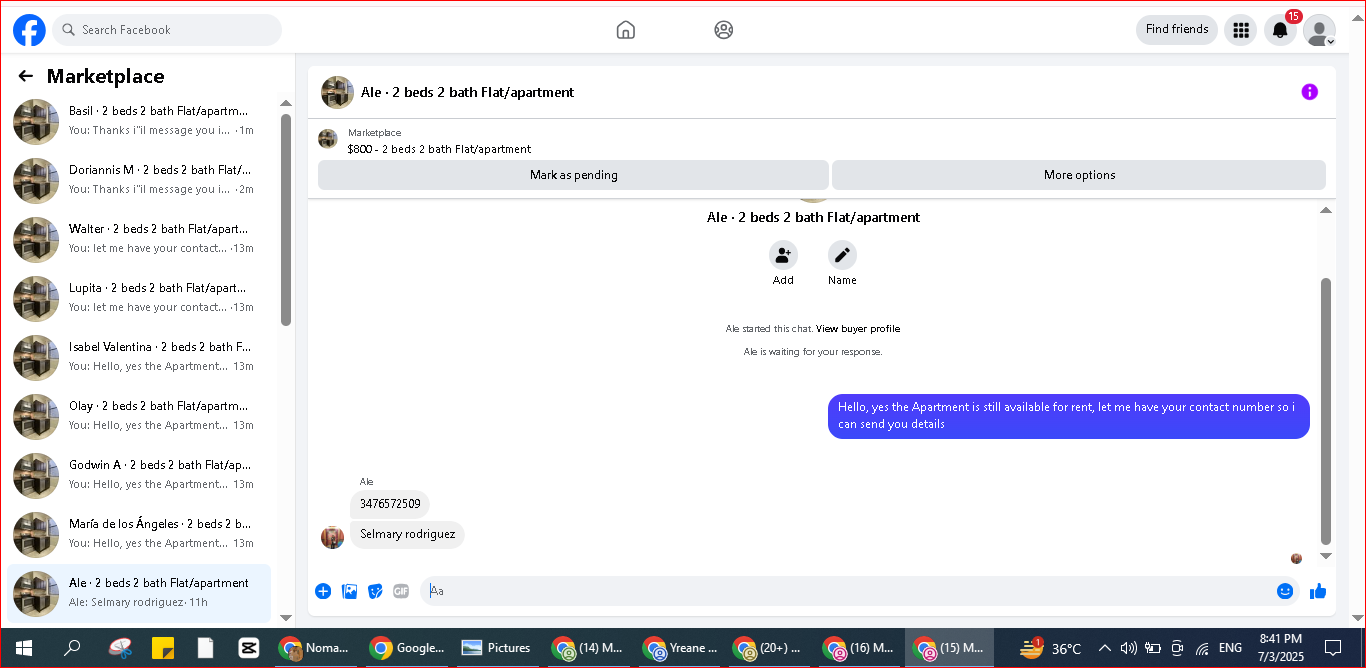Open Olay conversation
The height and width of the screenshot is (668, 1366).
139,416
